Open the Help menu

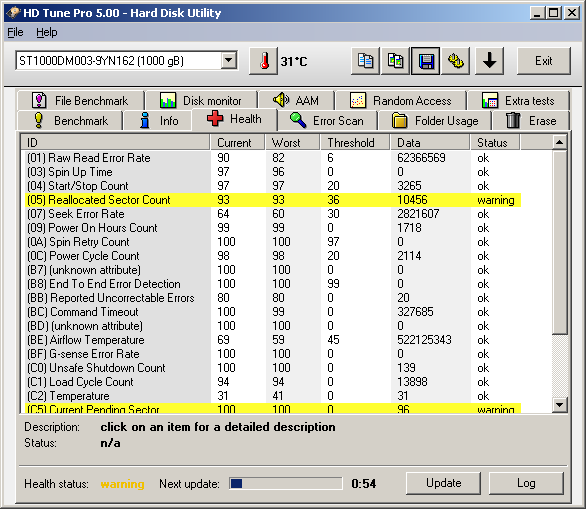tap(47, 33)
